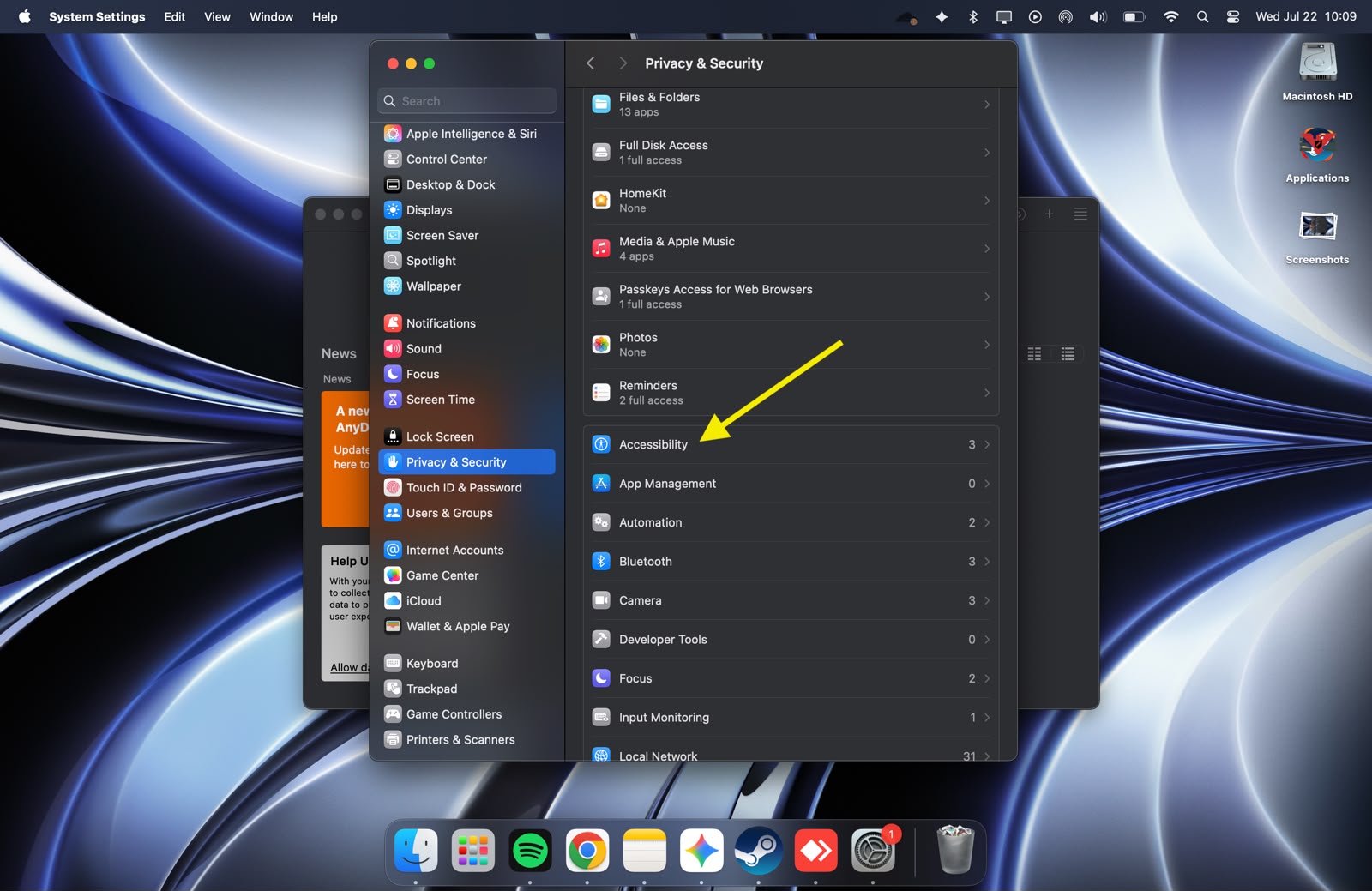The width and height of the screenshot is (1372, 891).
Task: Open the Automation privacy row
Action: coord(791,523)
